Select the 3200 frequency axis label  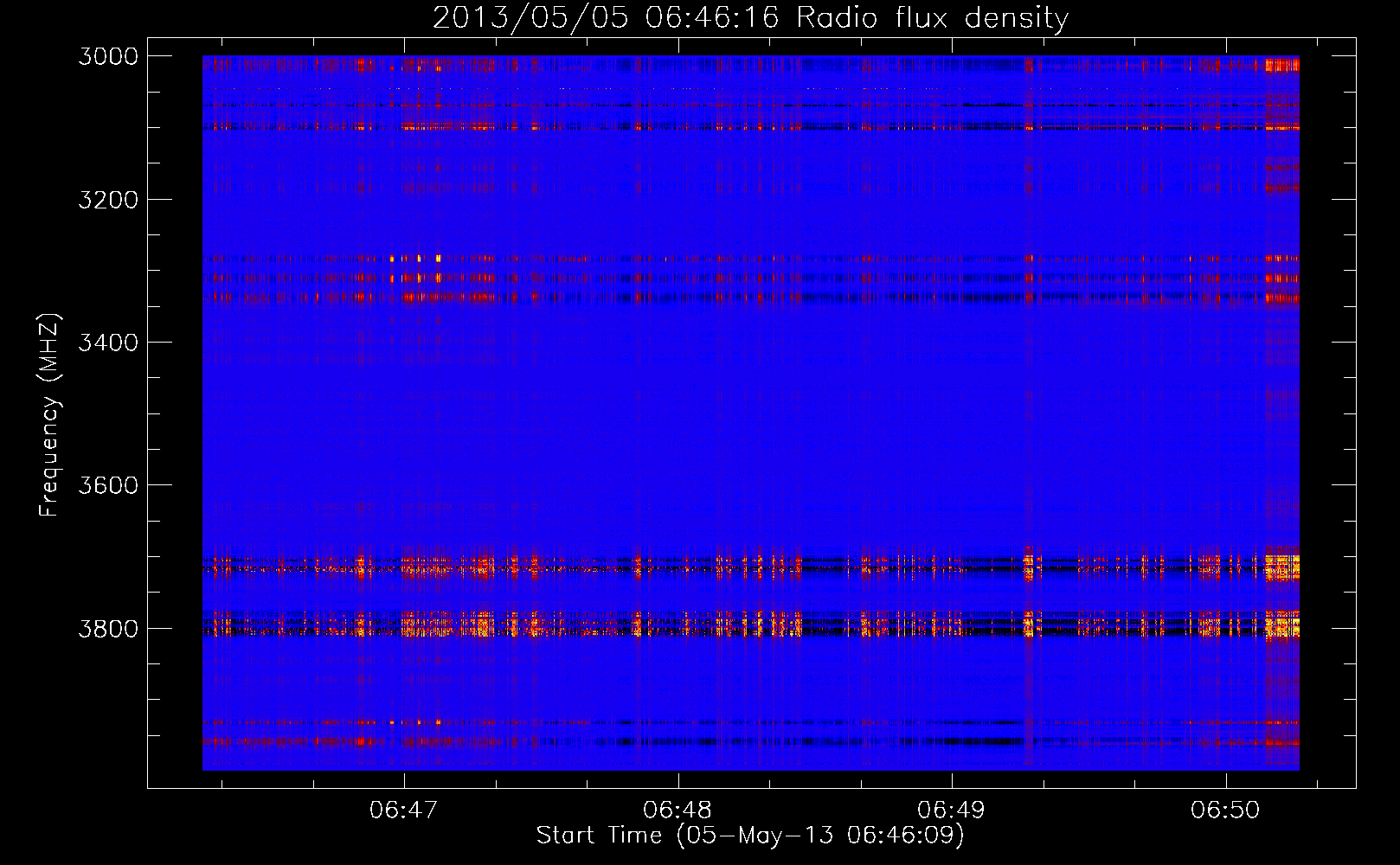[108, 200]
